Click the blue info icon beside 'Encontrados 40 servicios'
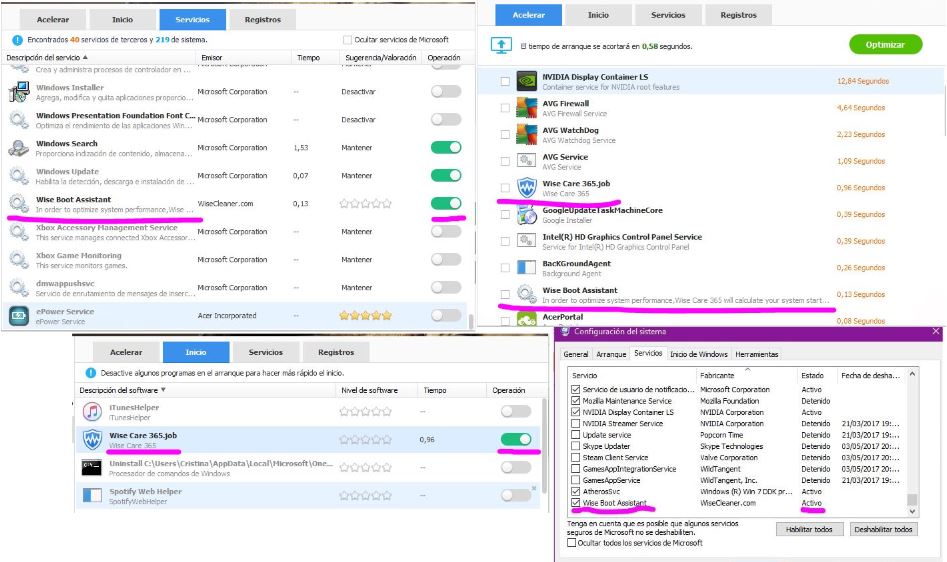Viewport: 947px width, 562px height. (x=17, y=40)
